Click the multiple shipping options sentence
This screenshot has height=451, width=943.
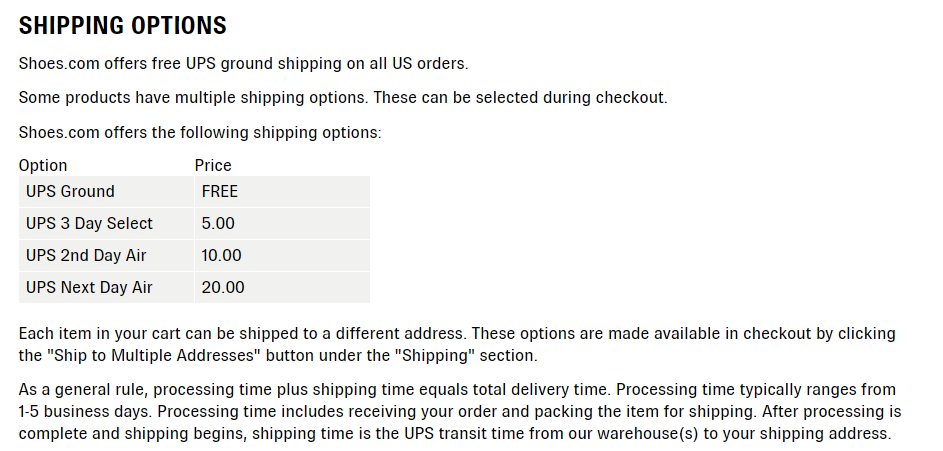343,98
